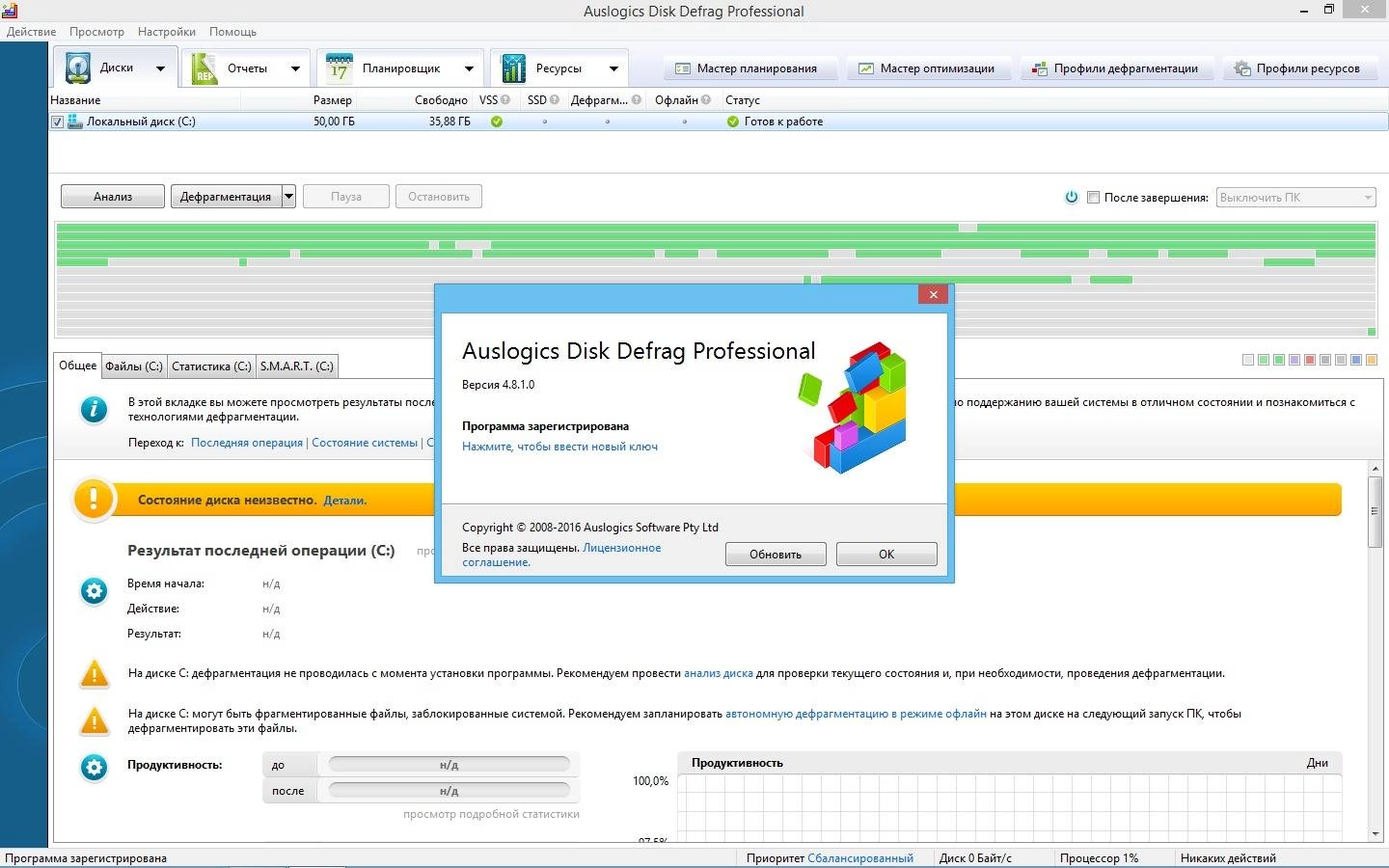This screenshot has height=868, width=1389.
Task: Click the help icon beside the SSD column
Action: [554, 99]
